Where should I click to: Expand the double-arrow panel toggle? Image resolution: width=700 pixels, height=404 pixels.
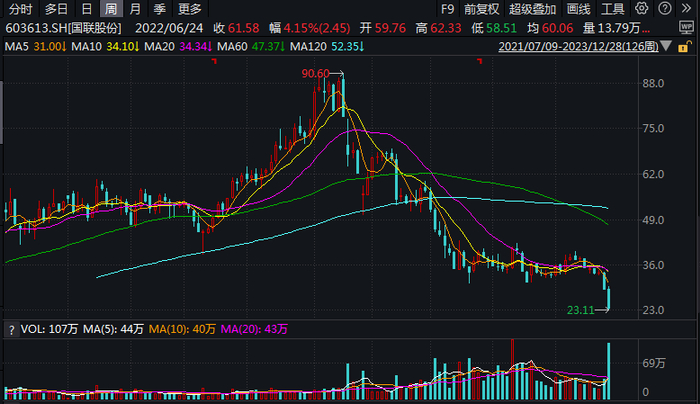point(686,8)
